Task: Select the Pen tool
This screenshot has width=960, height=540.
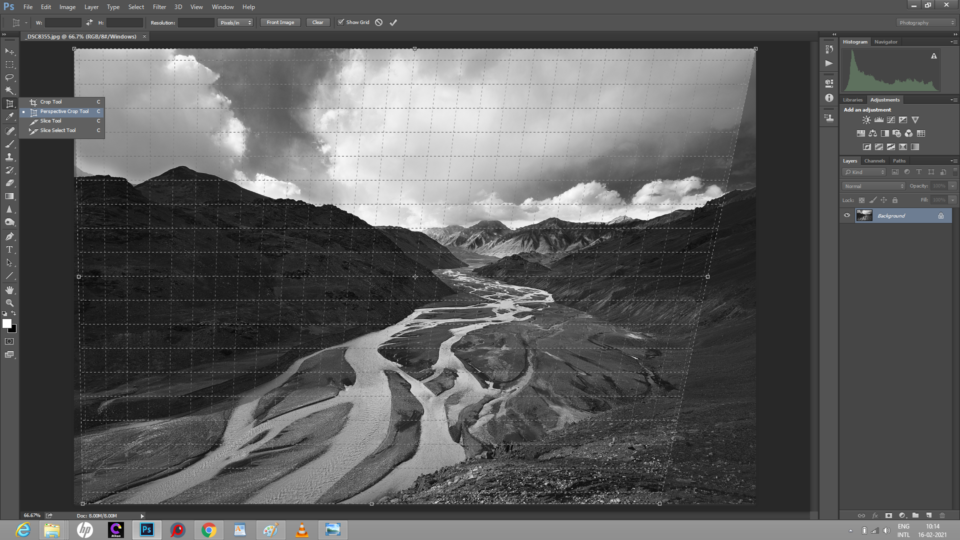Action: (10, 236)
